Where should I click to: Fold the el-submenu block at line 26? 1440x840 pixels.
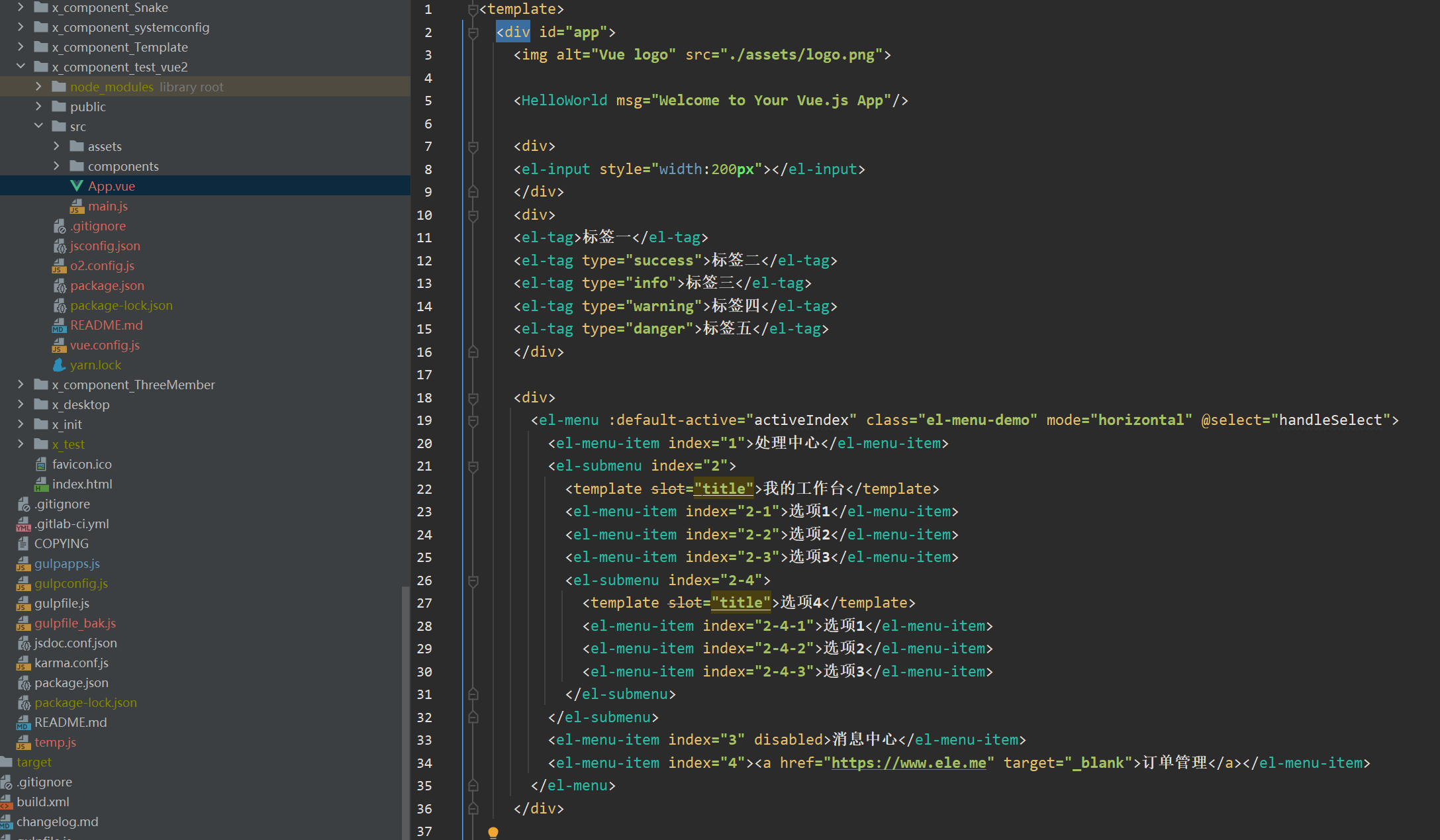(x=473, y=581)
